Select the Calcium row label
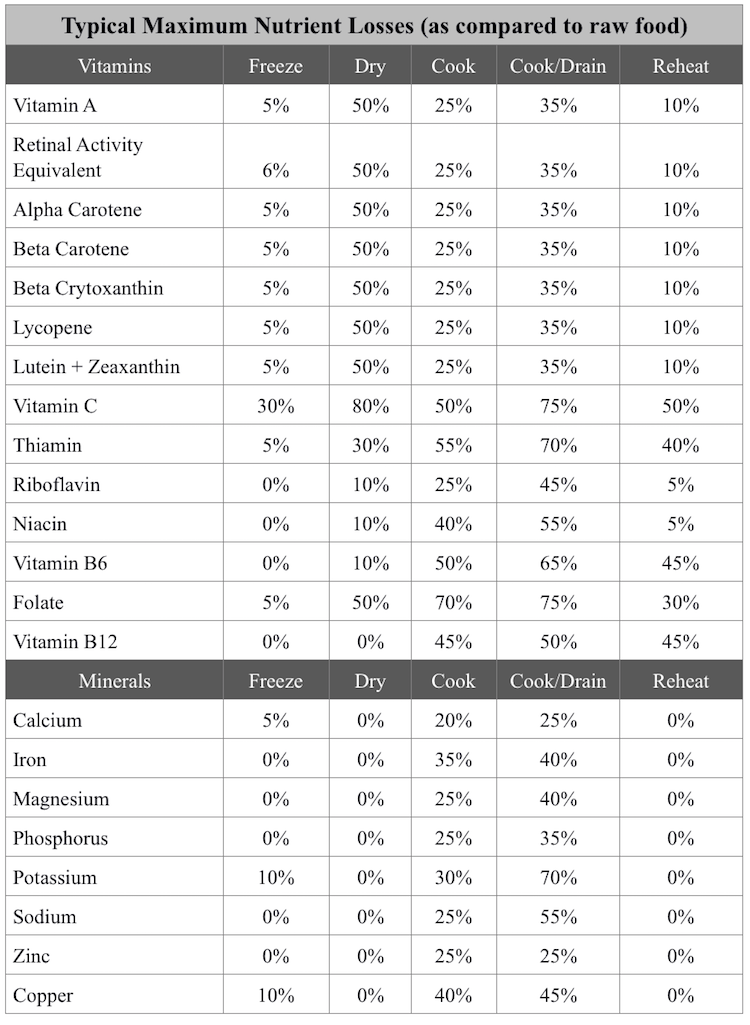Viewport: 750px width, 1025px height. [x=47, y=720]
